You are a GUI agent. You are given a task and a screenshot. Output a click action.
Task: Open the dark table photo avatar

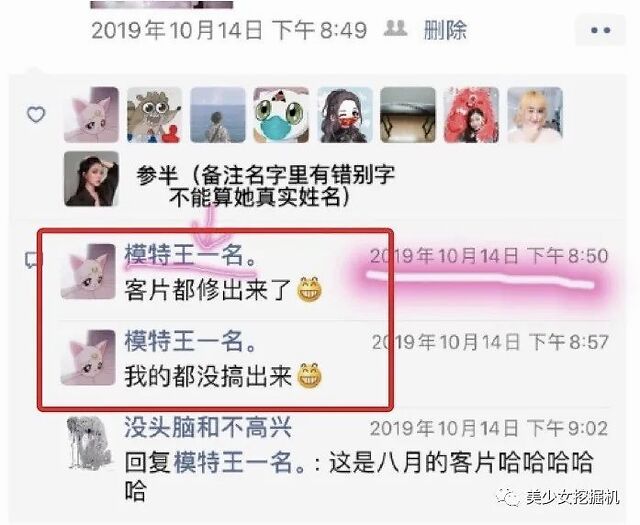tap(408, 115)
